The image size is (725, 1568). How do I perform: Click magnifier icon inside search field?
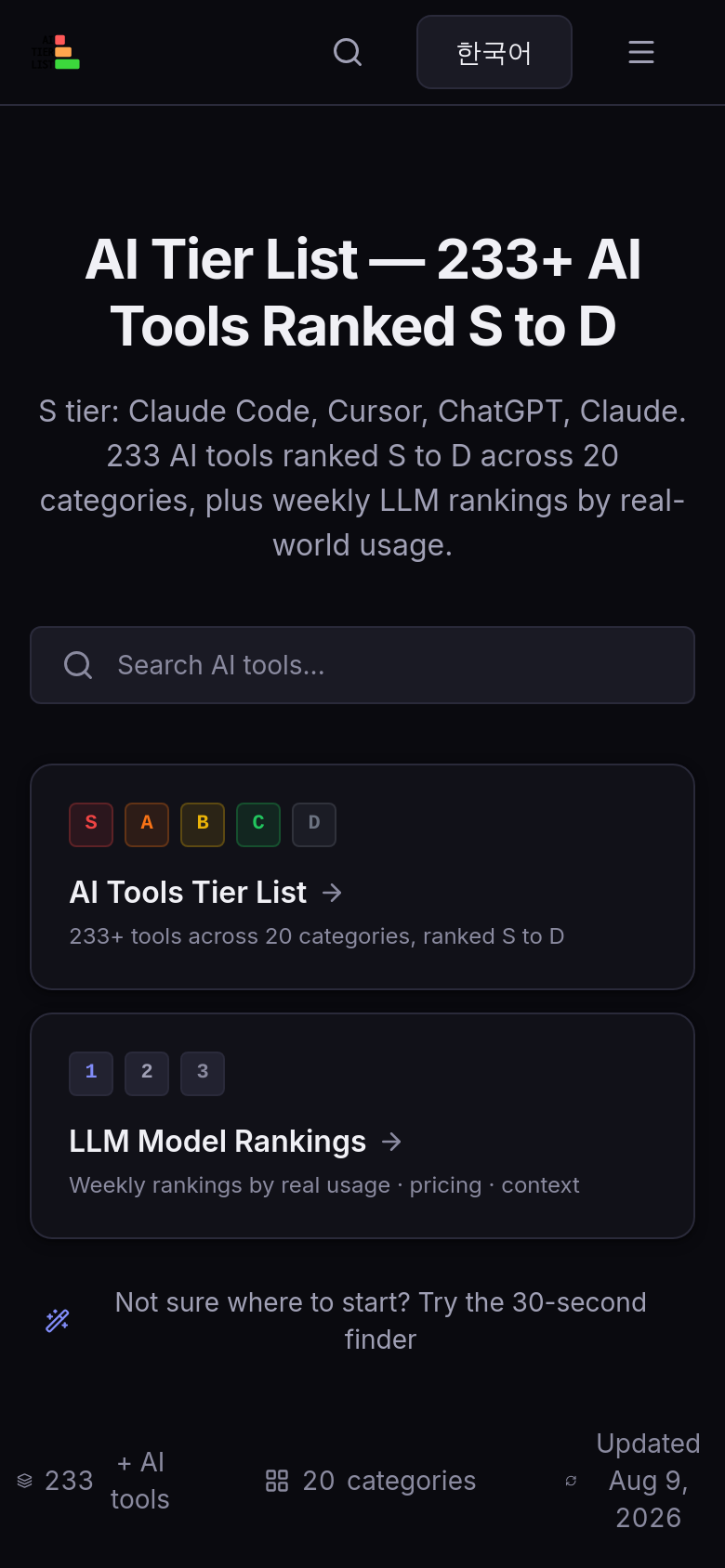pyautogui.click(x=78, y=665)
